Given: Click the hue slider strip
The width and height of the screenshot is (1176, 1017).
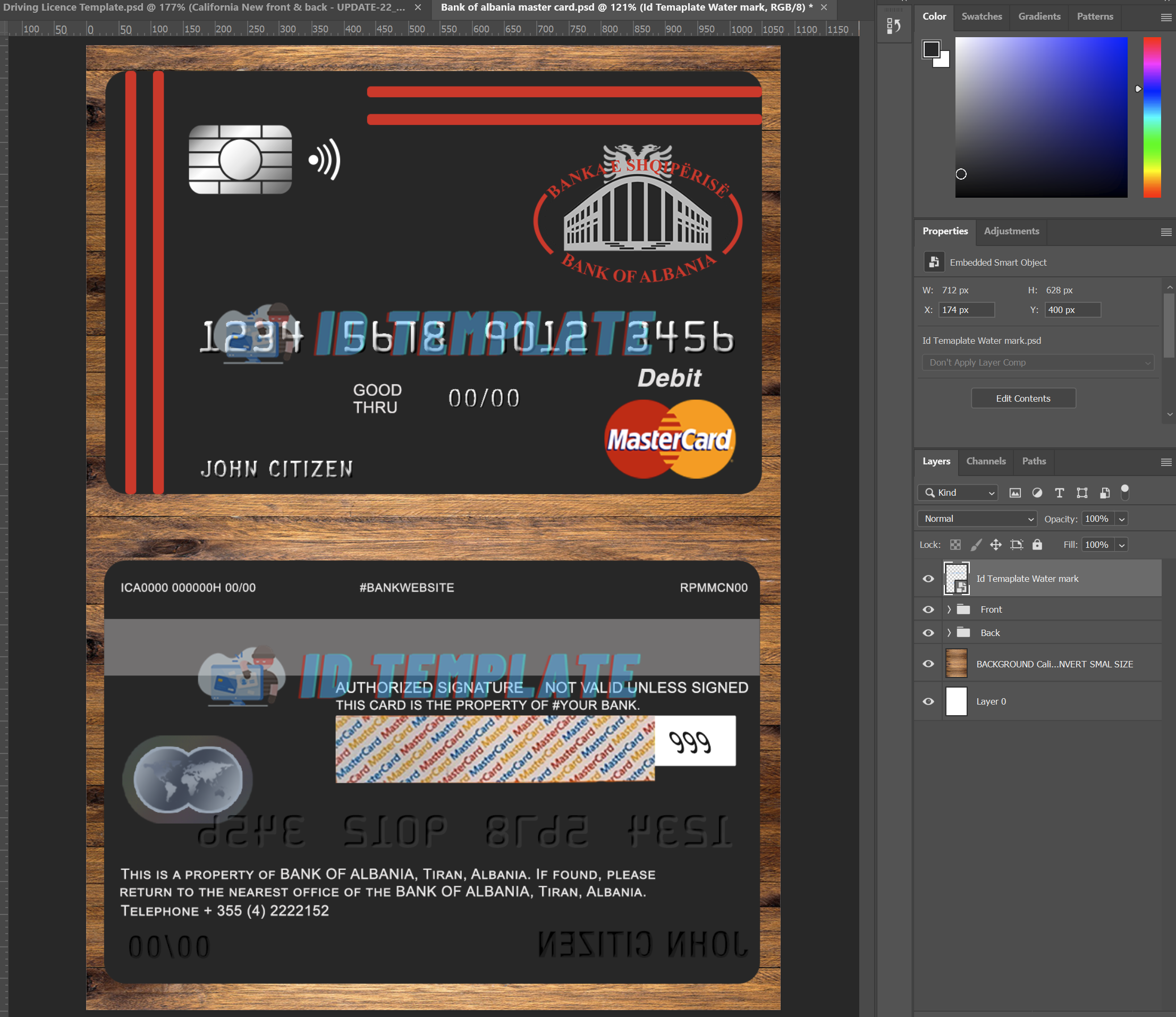Looking at the screenshot, I should click(1152, 117).
